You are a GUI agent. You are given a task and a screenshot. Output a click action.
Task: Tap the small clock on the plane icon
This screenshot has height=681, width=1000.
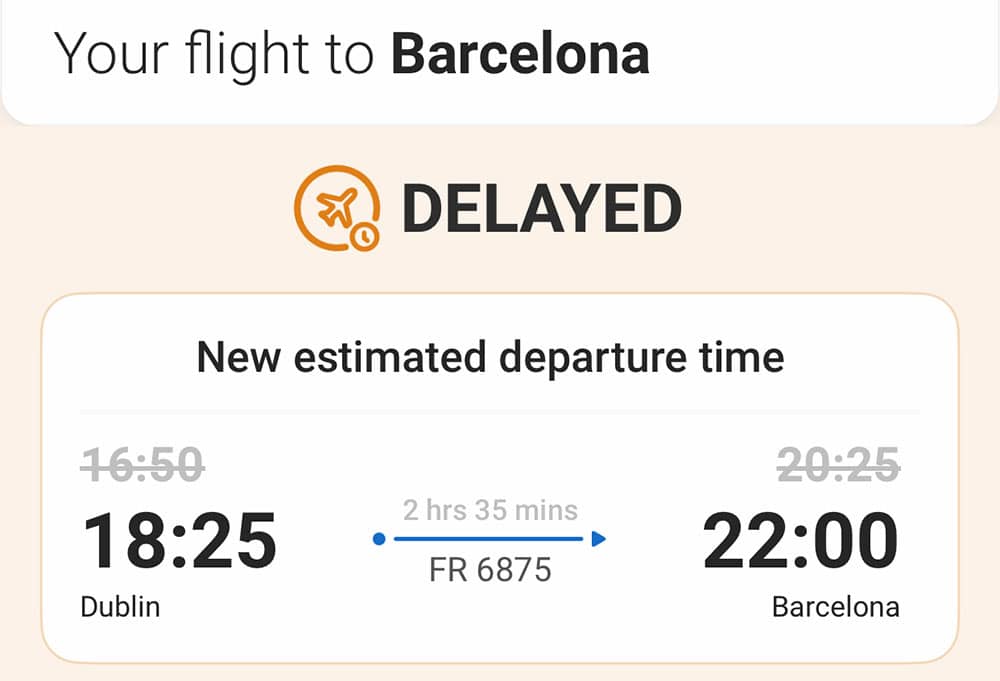tap(365, 237)
